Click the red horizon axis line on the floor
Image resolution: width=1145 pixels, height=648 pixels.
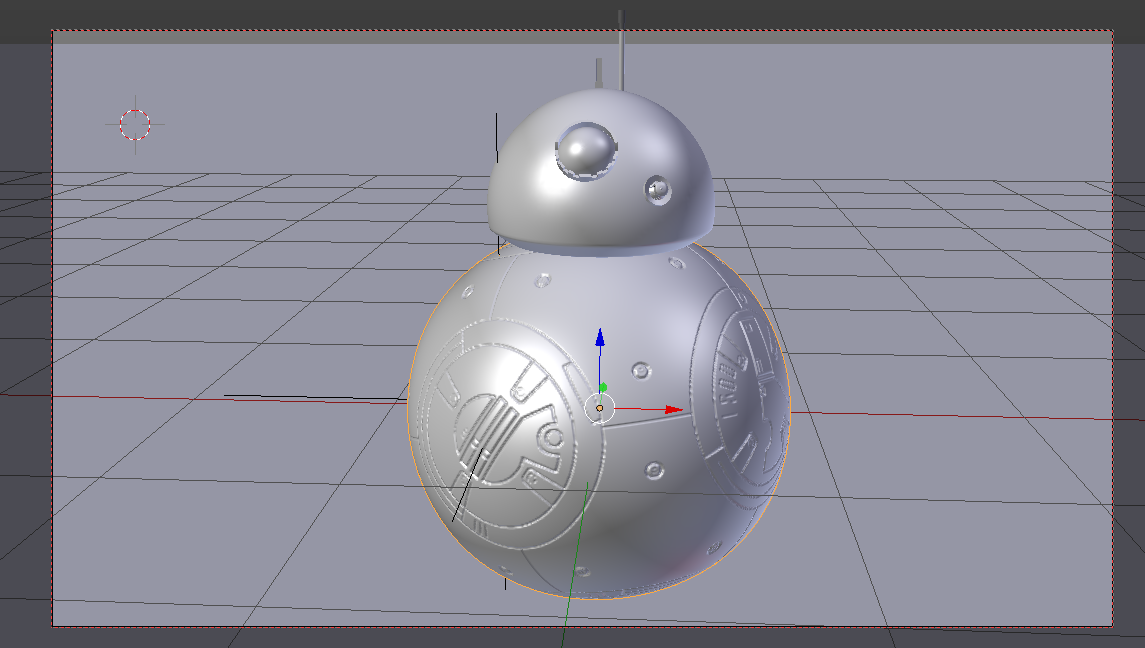click(x=200, y=399)
